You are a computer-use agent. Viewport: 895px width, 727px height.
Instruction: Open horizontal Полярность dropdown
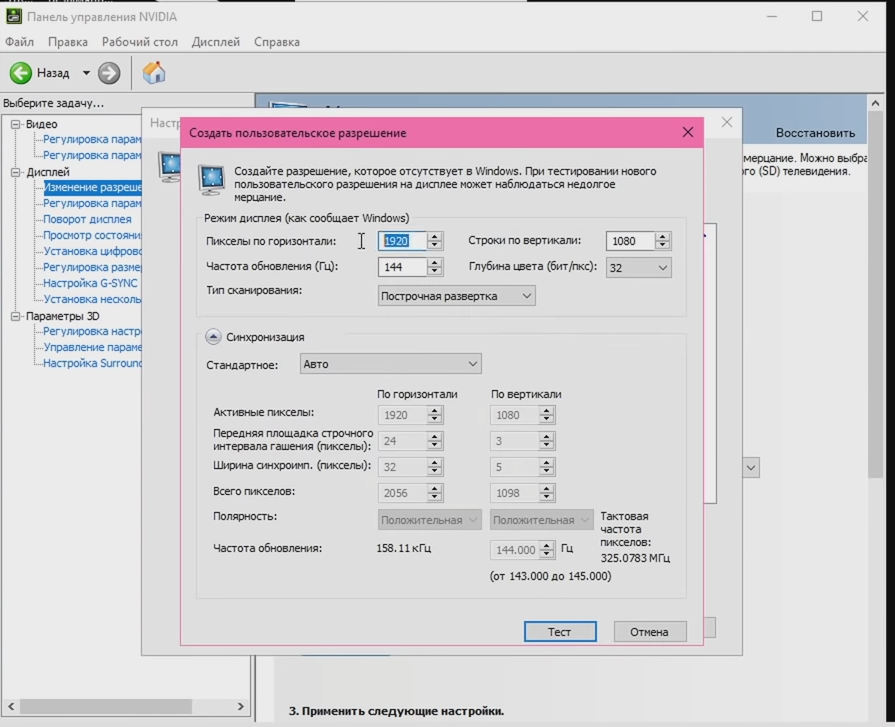pyautogui.click(x=429, y=520)
